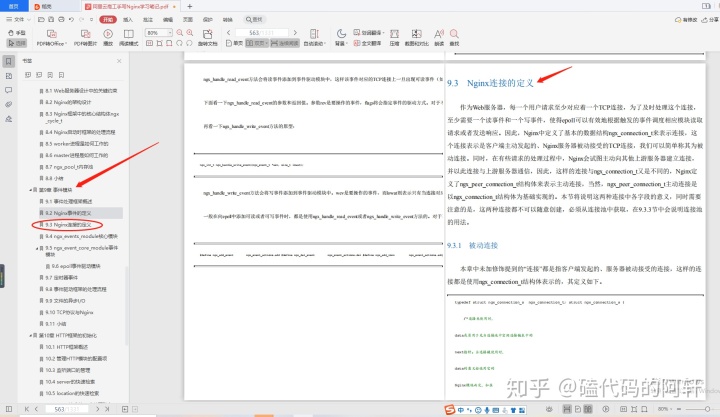720x417 pixels.
Task: Jump to first page in status bar
Action: coord(27,409)
